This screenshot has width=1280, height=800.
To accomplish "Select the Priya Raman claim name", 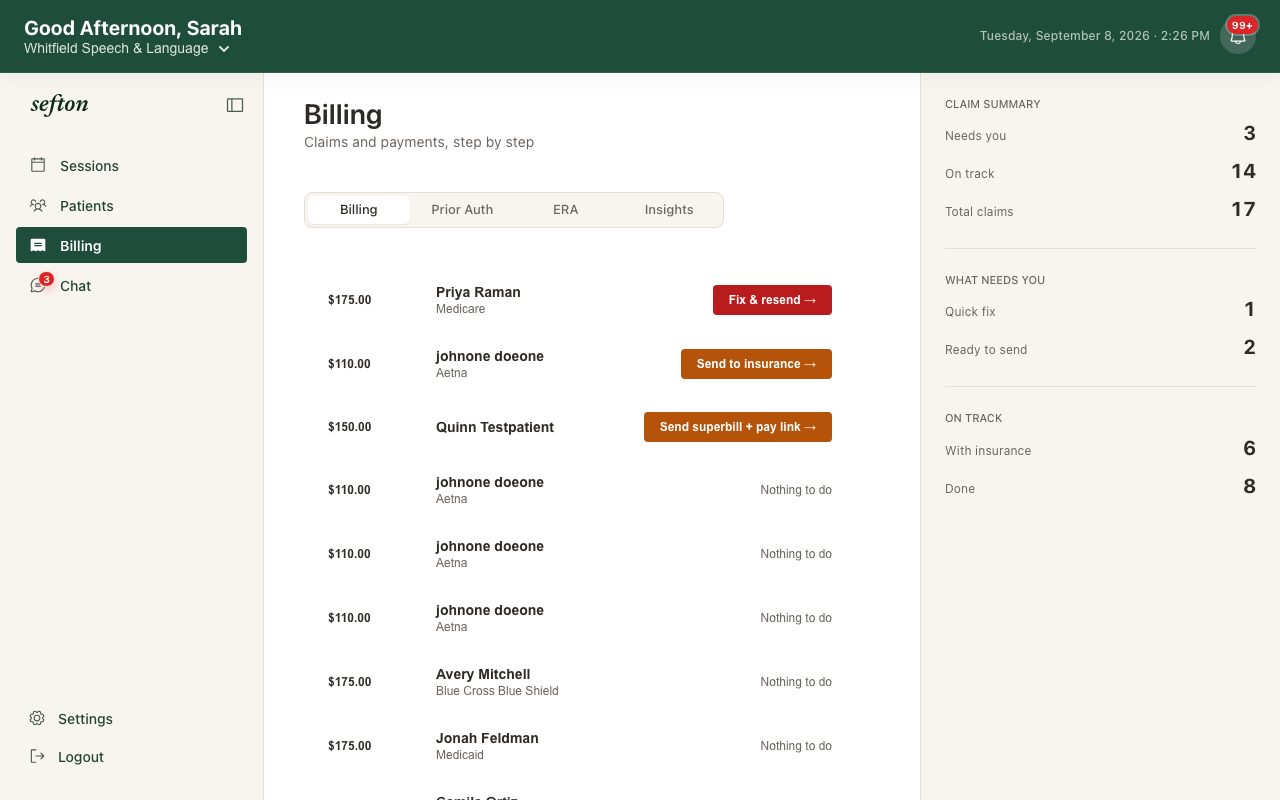I will click(x=478, y=292).
